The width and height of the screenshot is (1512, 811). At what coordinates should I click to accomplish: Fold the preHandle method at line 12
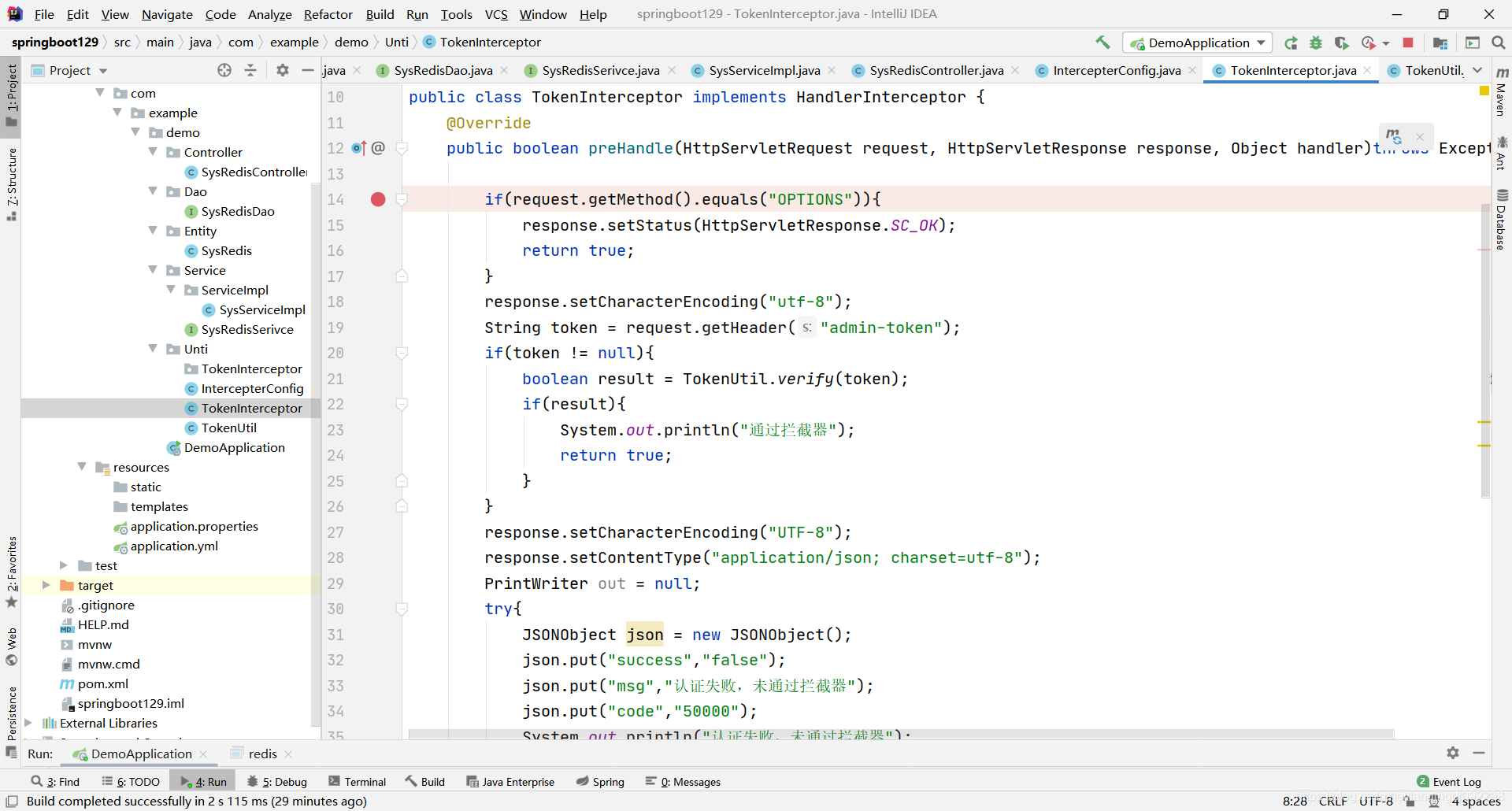click(x=402, y=148)
